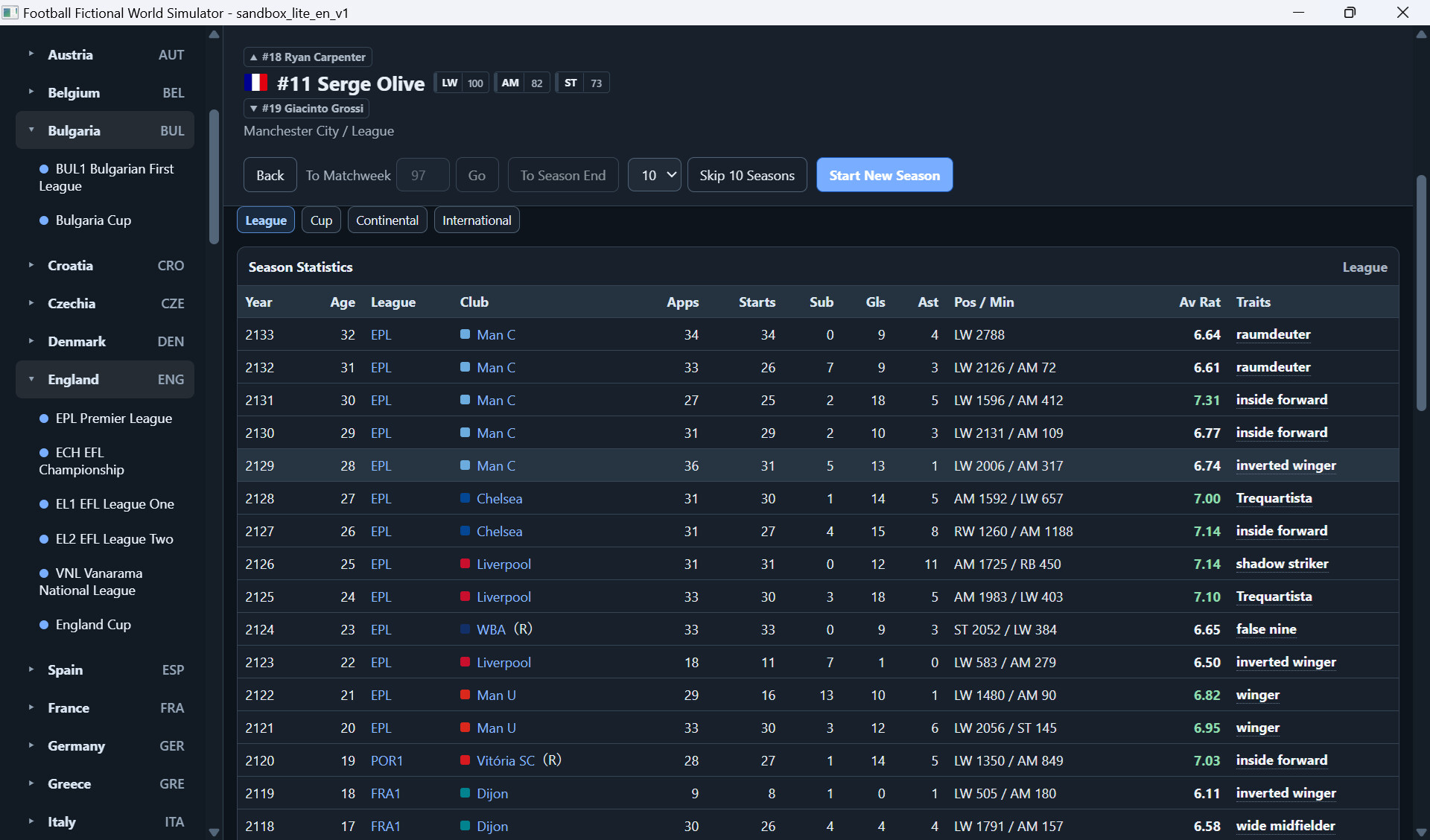This screenshot has height=840, width=1430.
Task: Click the wide midfielder trait
Action: coord(1286,826)
